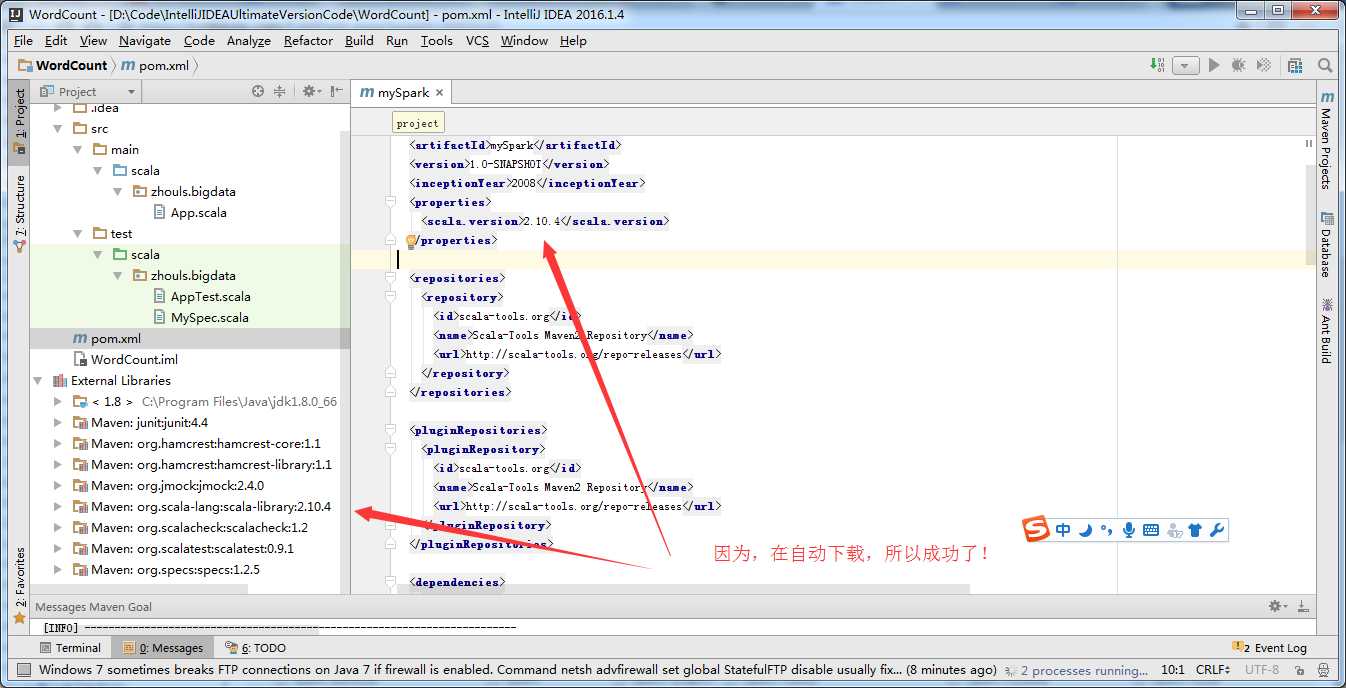Open Project panel settings gear

pos(310,91)
